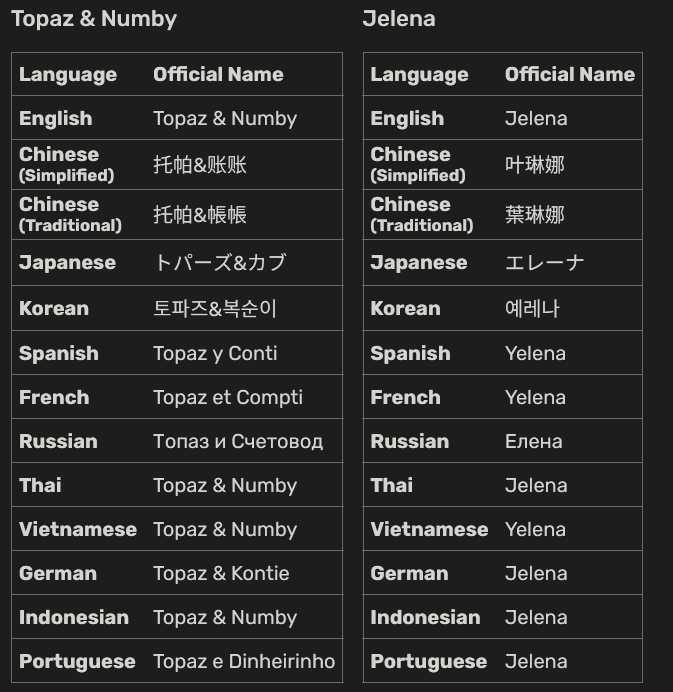Select Traditional Chinese name 葉琳娜
The height and width of the screenshot is (692, 673).
coord(534,215)
